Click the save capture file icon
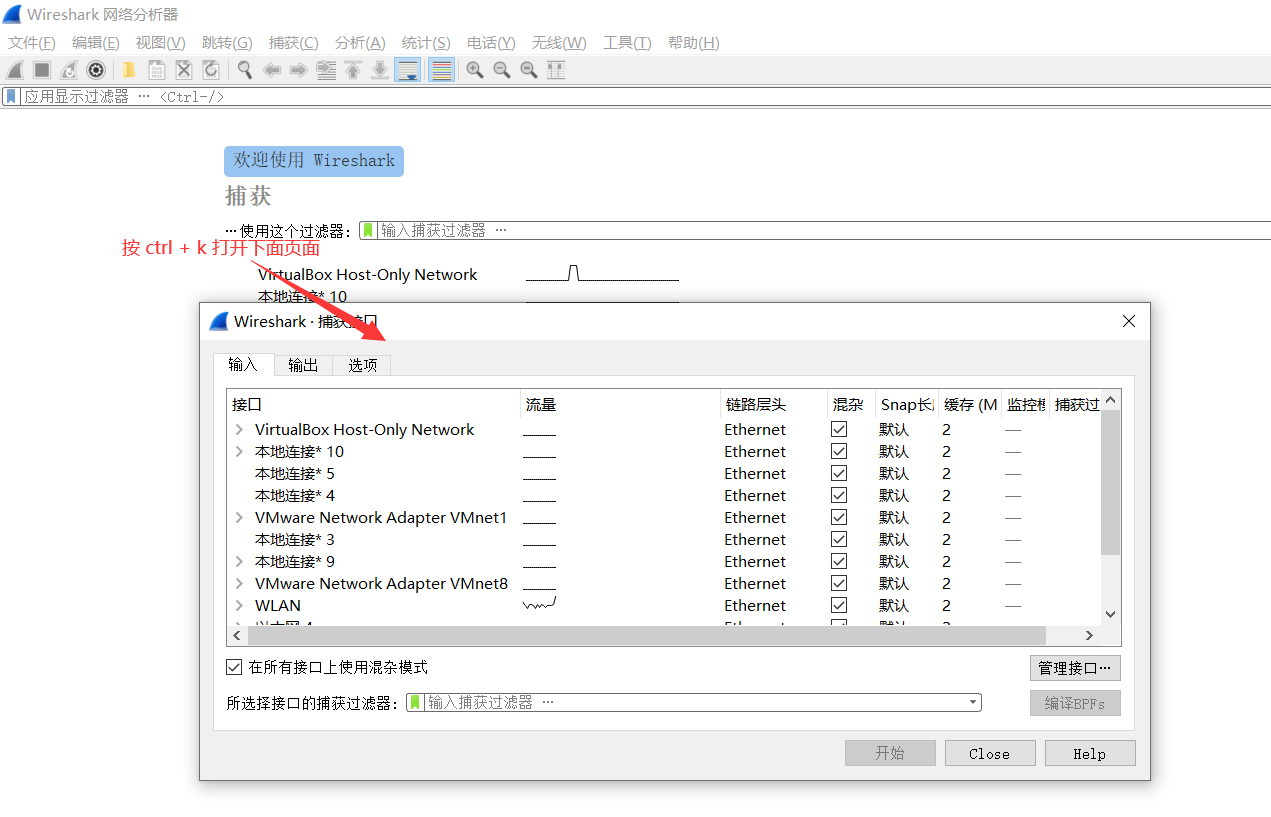1271x817 pixels. 157,70
